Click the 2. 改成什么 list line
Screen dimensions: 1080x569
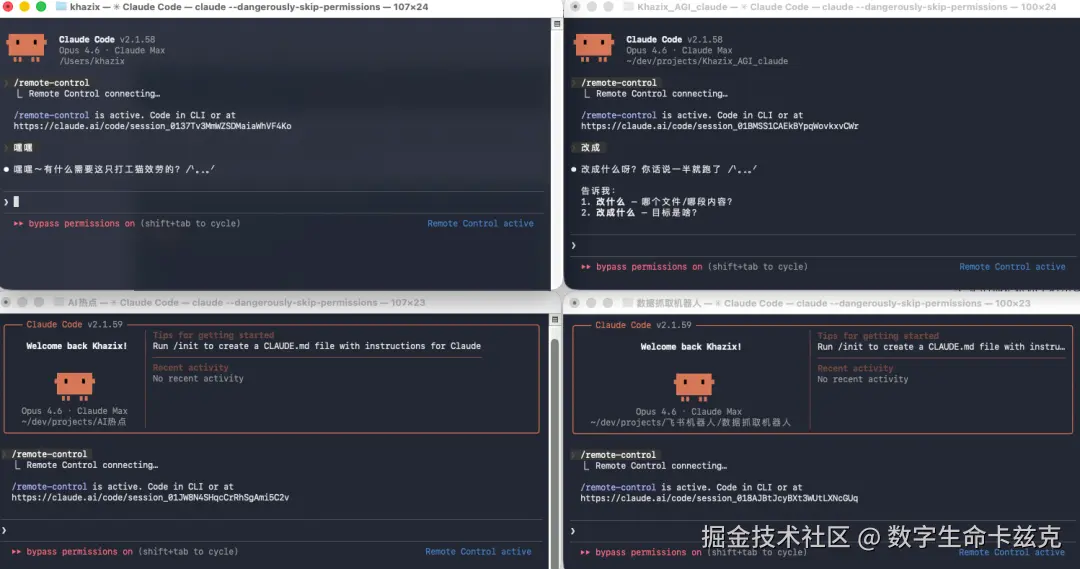tap(638, 213)
